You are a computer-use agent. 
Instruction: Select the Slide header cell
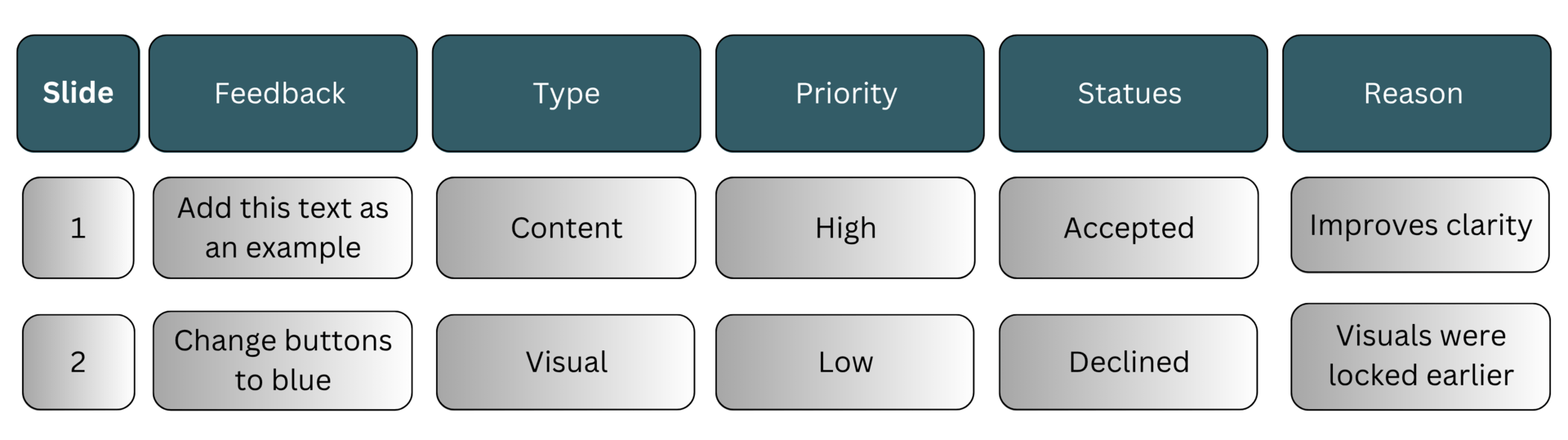tap(78, 93)
